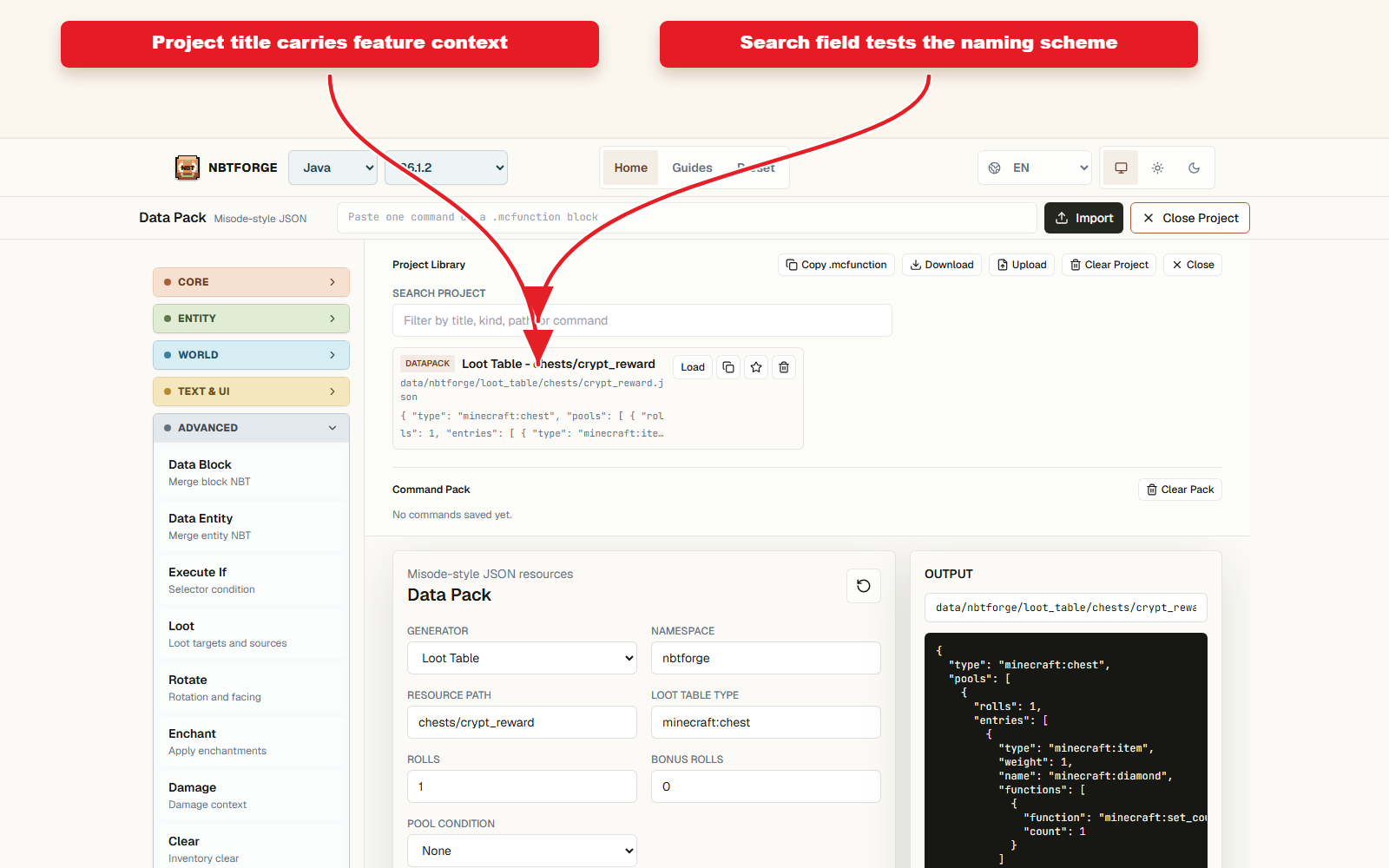Viewport: 1389px width, 868px height.
Task: Click the JSON output code block
Action: pos(1065,751)
